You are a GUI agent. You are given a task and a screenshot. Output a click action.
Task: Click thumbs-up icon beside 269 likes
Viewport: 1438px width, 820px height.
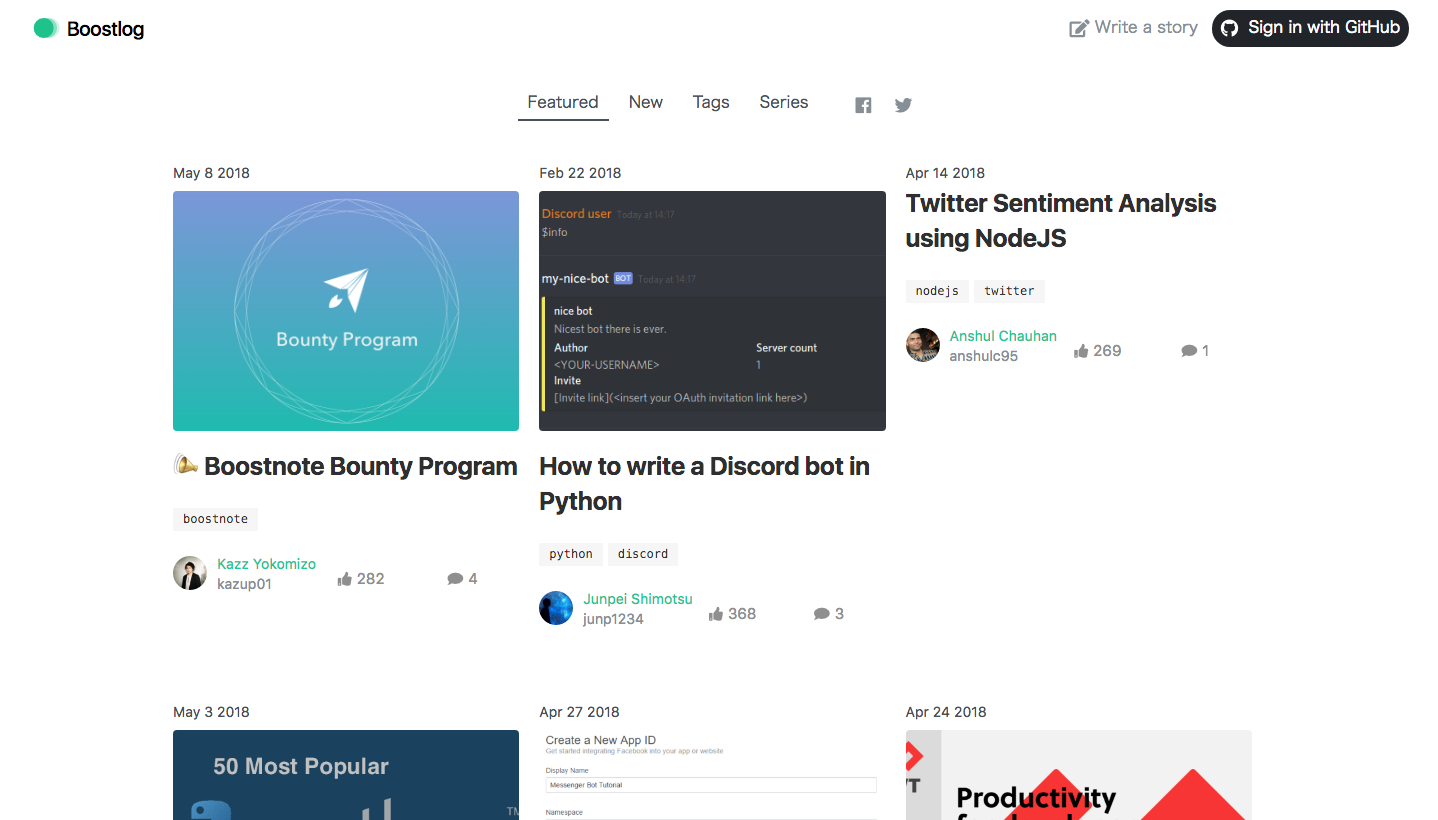[x=1081, y=351]
